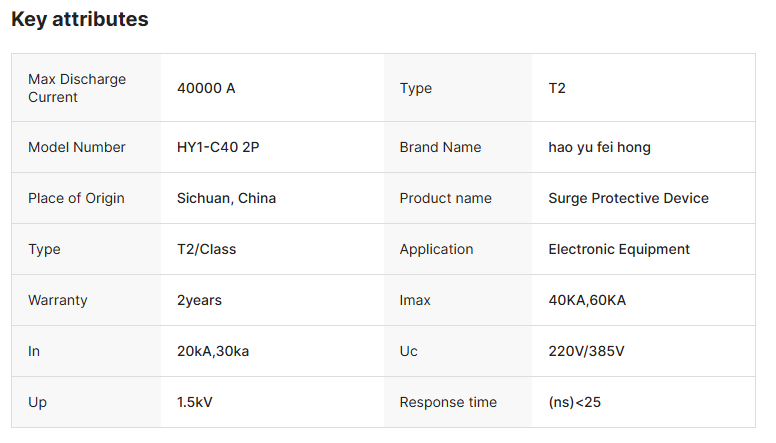Select the "(ns)<25" response time value
The width and height of the screenshot is (776, 443).
pyautogui.click(x=574, y=402)
